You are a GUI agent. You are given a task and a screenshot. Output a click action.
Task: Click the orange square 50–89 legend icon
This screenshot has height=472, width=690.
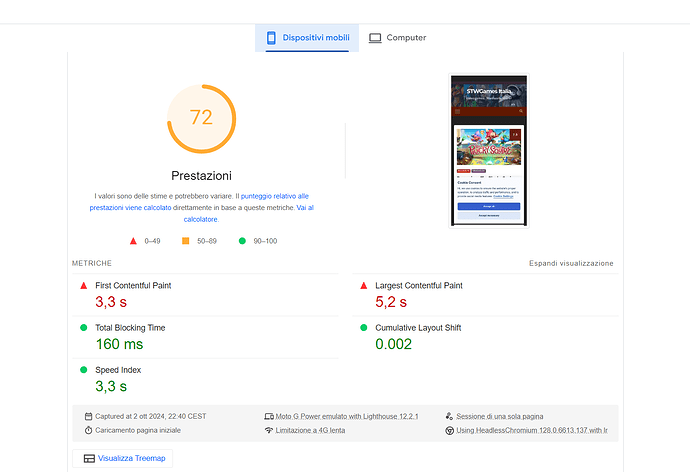pos(186,241)
